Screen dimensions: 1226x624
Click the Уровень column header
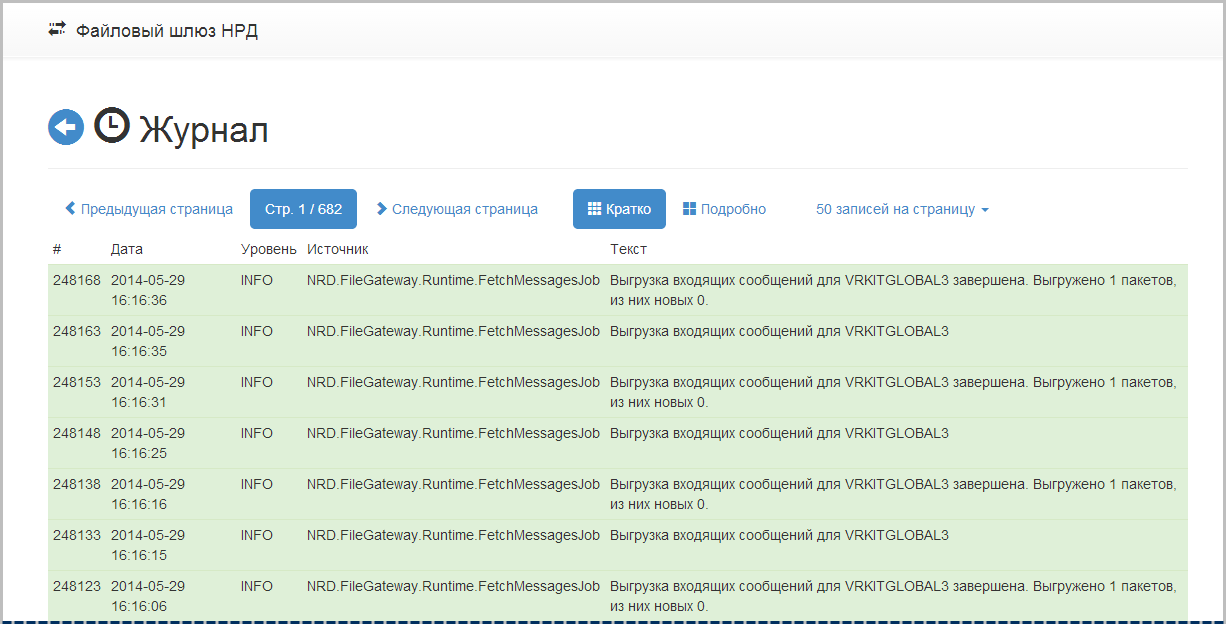coord(268,249)
